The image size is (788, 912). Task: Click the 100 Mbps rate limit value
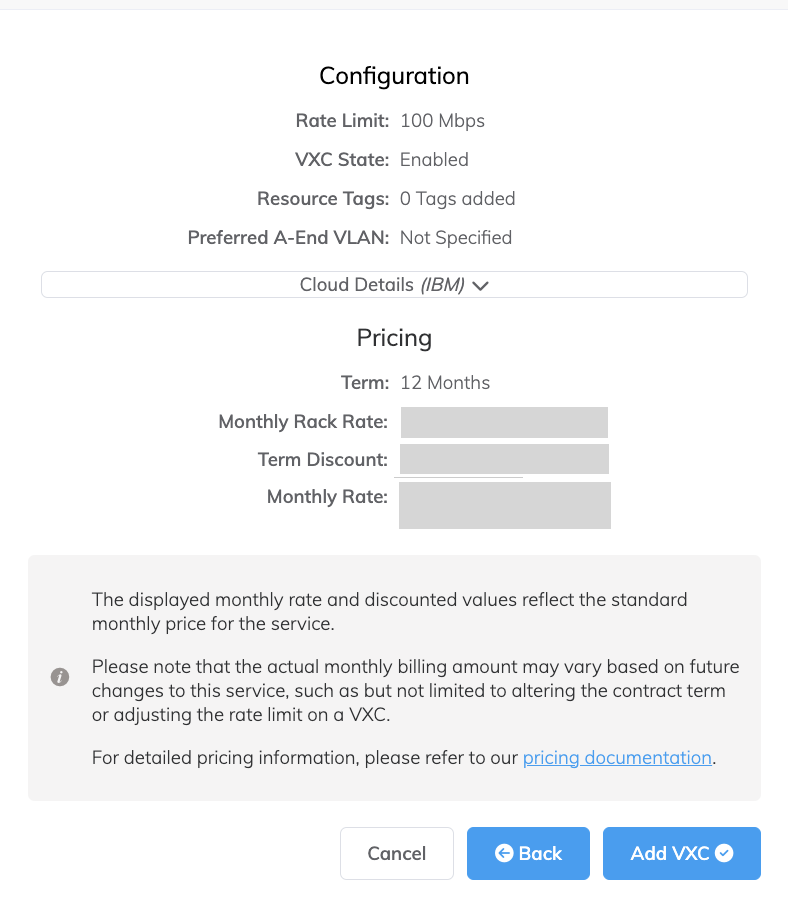point(442,121)
